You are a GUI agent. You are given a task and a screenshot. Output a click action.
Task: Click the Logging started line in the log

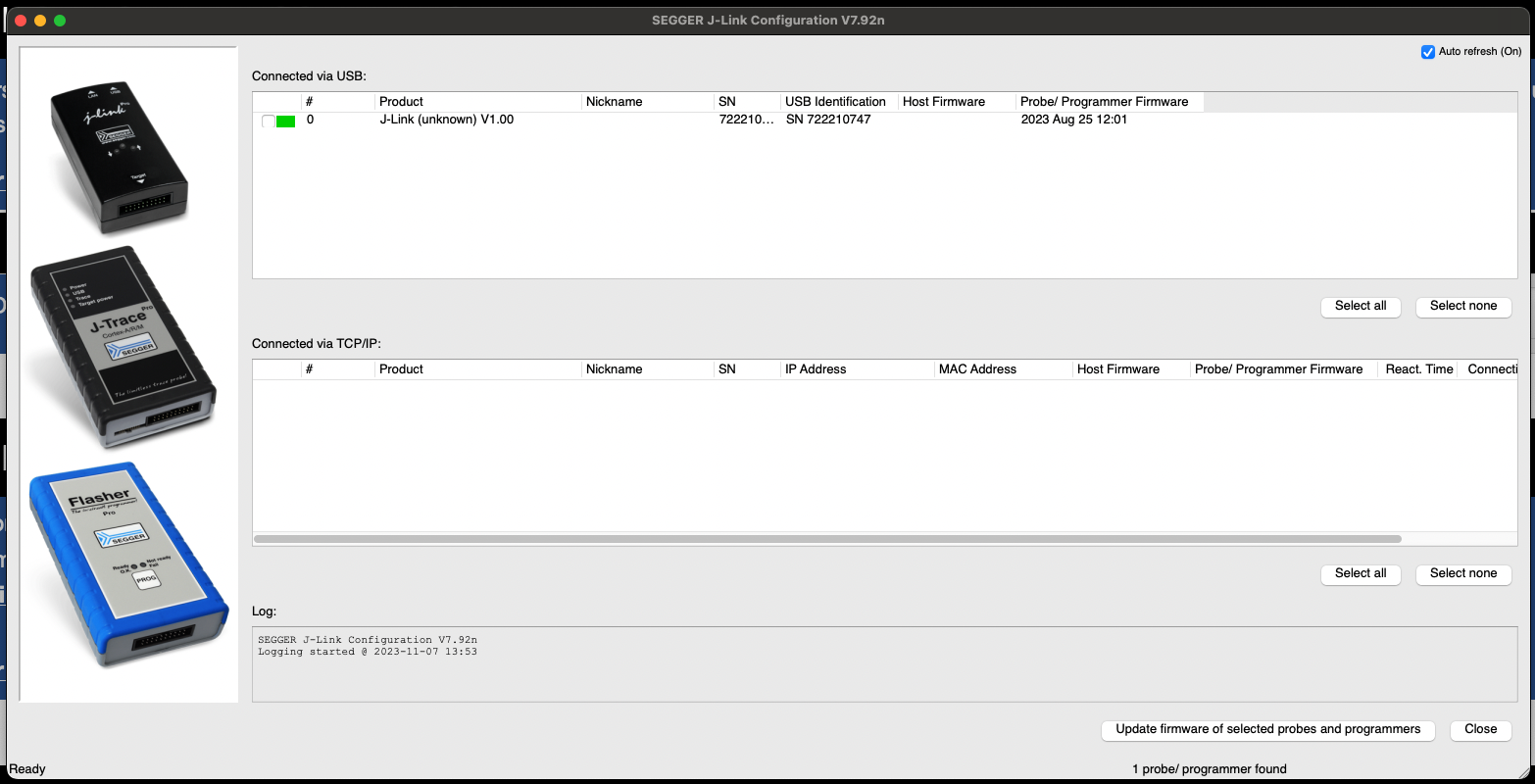point(368,652)
